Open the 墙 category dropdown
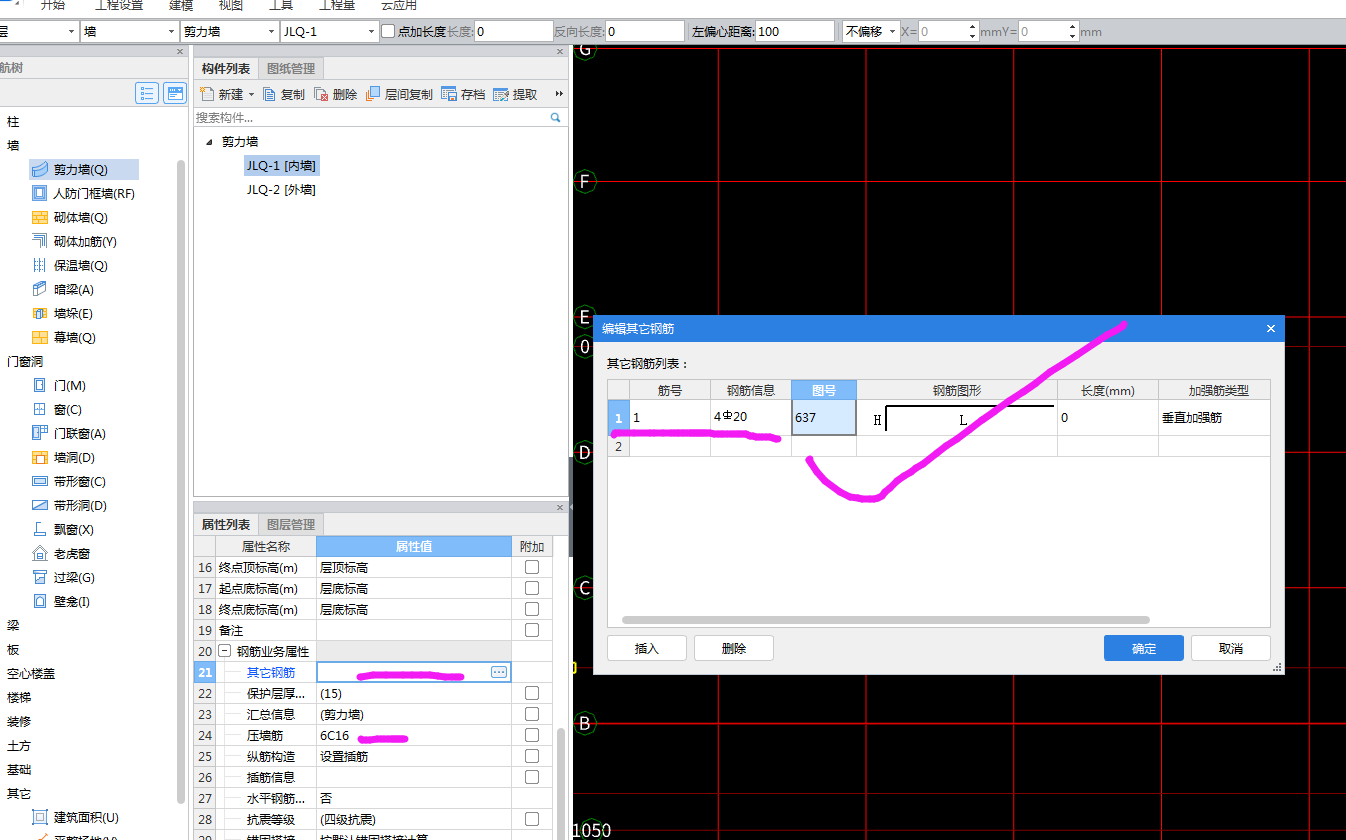The image size is (1346, 840). (x=170, y=31)
